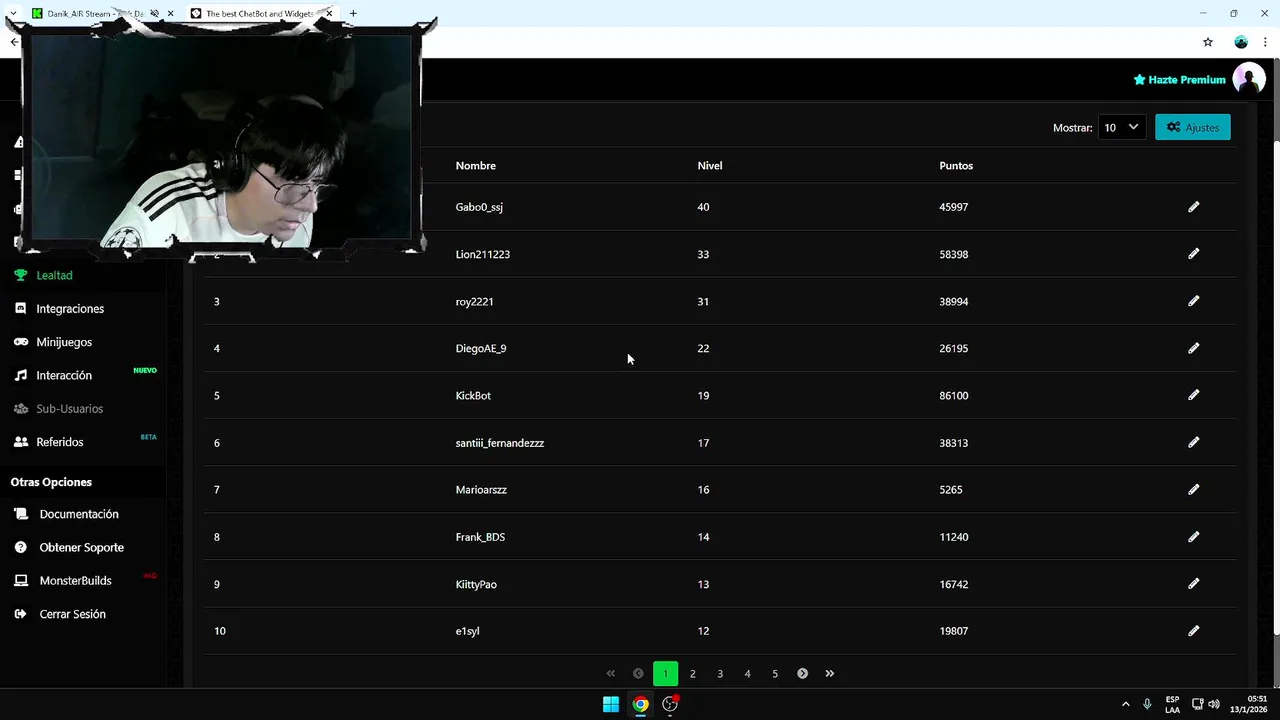Open the Sub-Usuarios menu item
This screenshot has width=1280, height=720.
point(70,409)
